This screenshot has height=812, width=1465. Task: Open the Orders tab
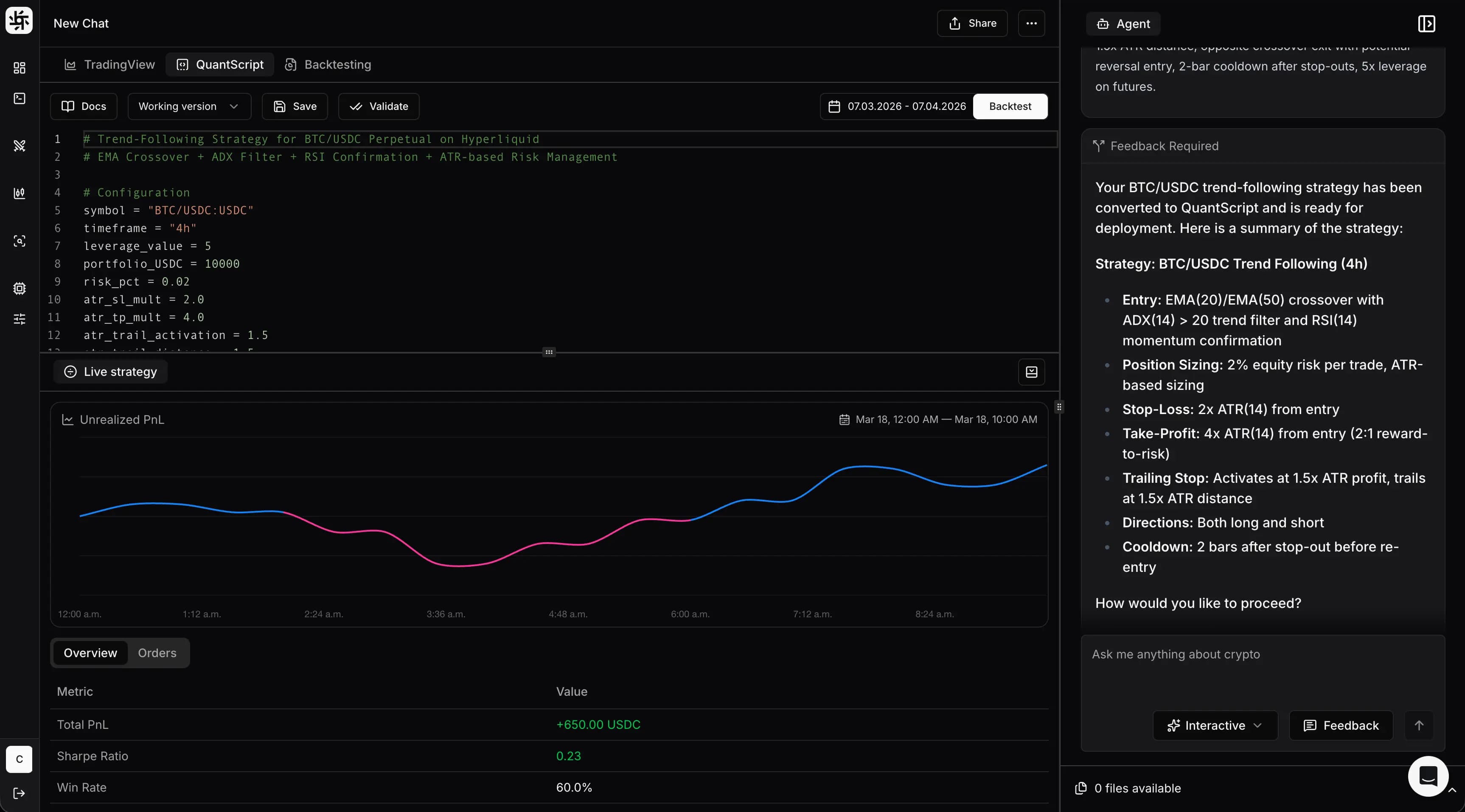pyautogui.click(x=157, y=653)
